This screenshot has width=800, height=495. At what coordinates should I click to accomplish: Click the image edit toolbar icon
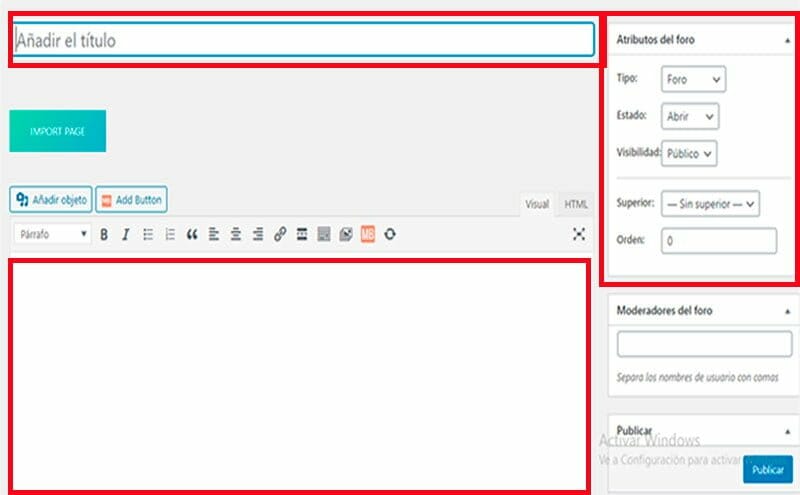coord(346,234)
